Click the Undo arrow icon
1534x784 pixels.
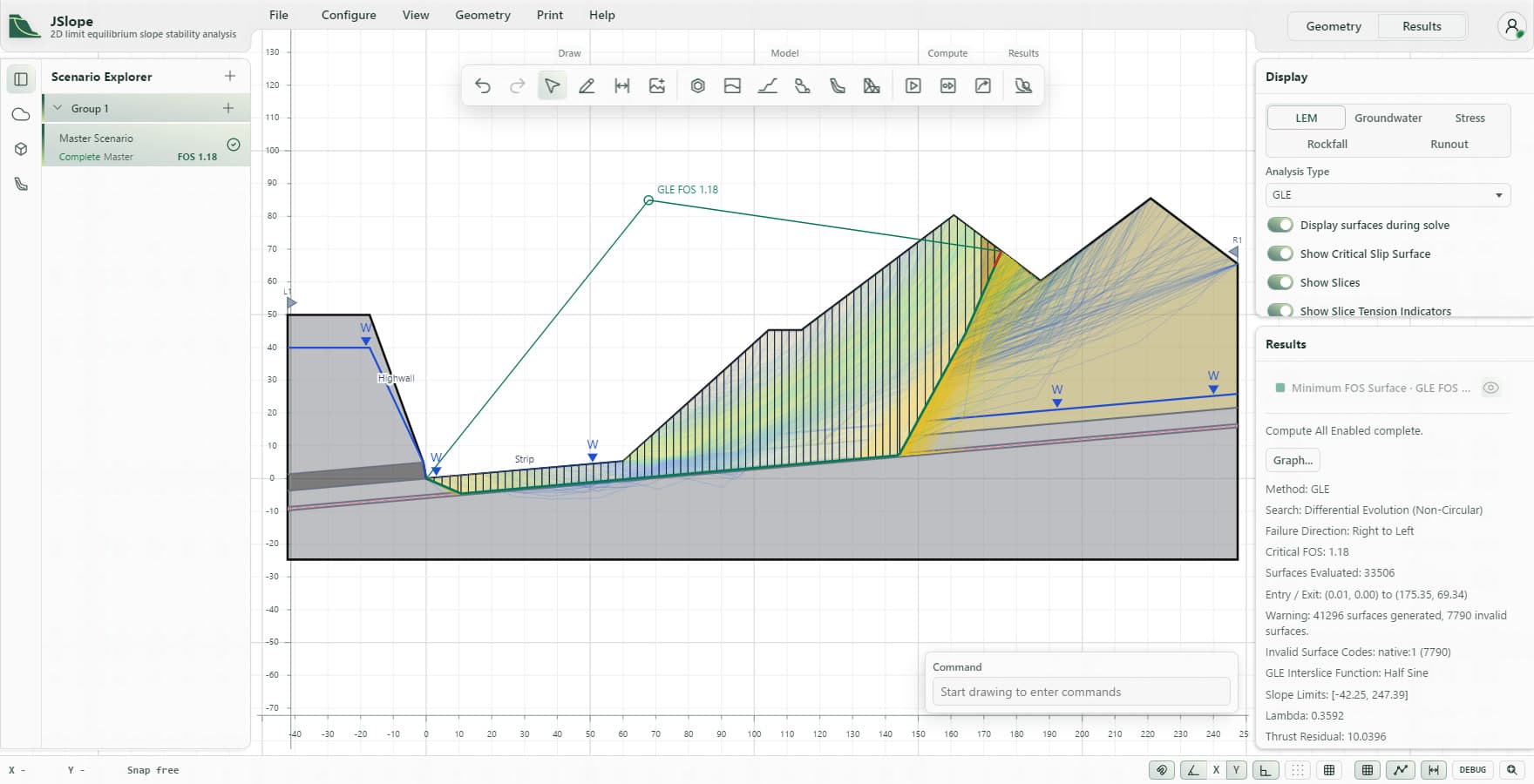point(483,85)
